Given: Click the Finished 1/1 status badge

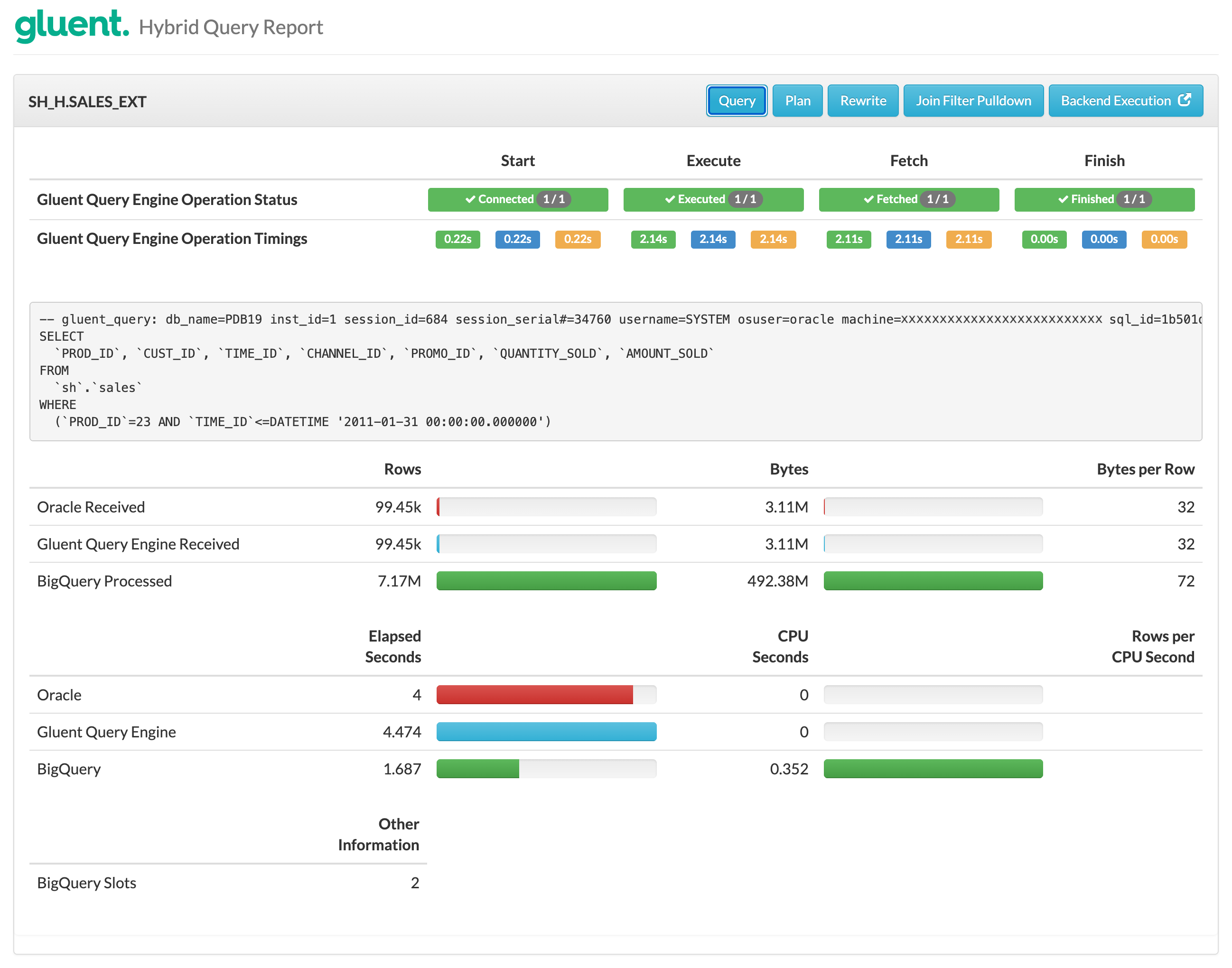Looking at the screenshot, I should pos(1104,199).
